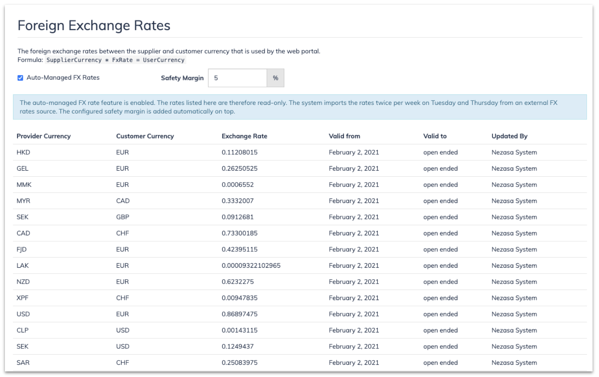The height and width of the screenshot is (377, 599).
Task: Click the Exchange Rate column header
Action: 244,136
